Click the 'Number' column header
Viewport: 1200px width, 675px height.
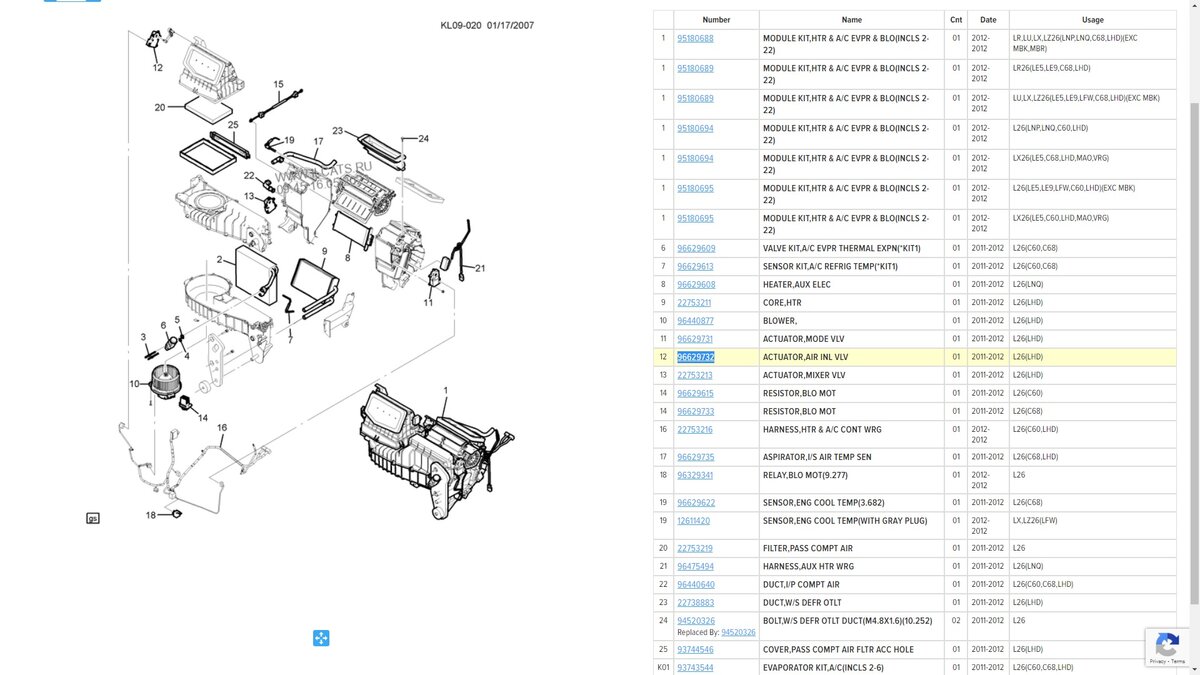(x=716, y=20)
